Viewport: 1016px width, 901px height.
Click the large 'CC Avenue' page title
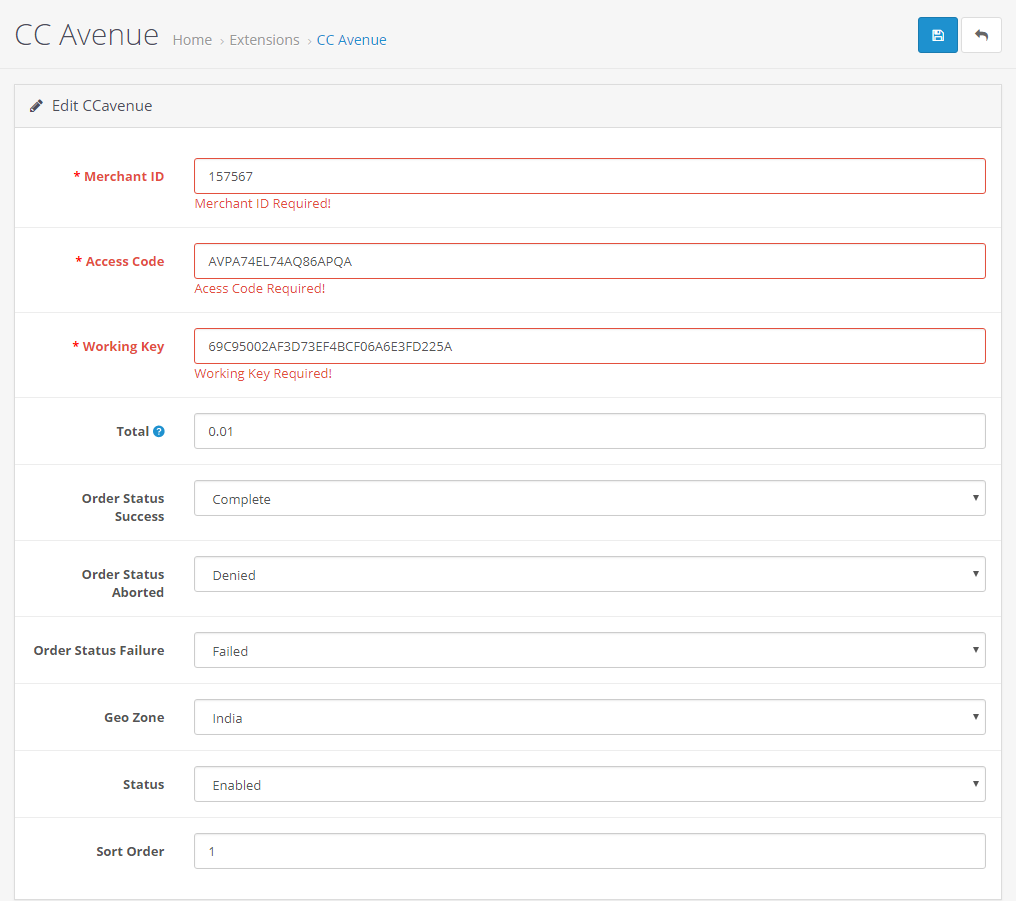(x=87, y=35)
